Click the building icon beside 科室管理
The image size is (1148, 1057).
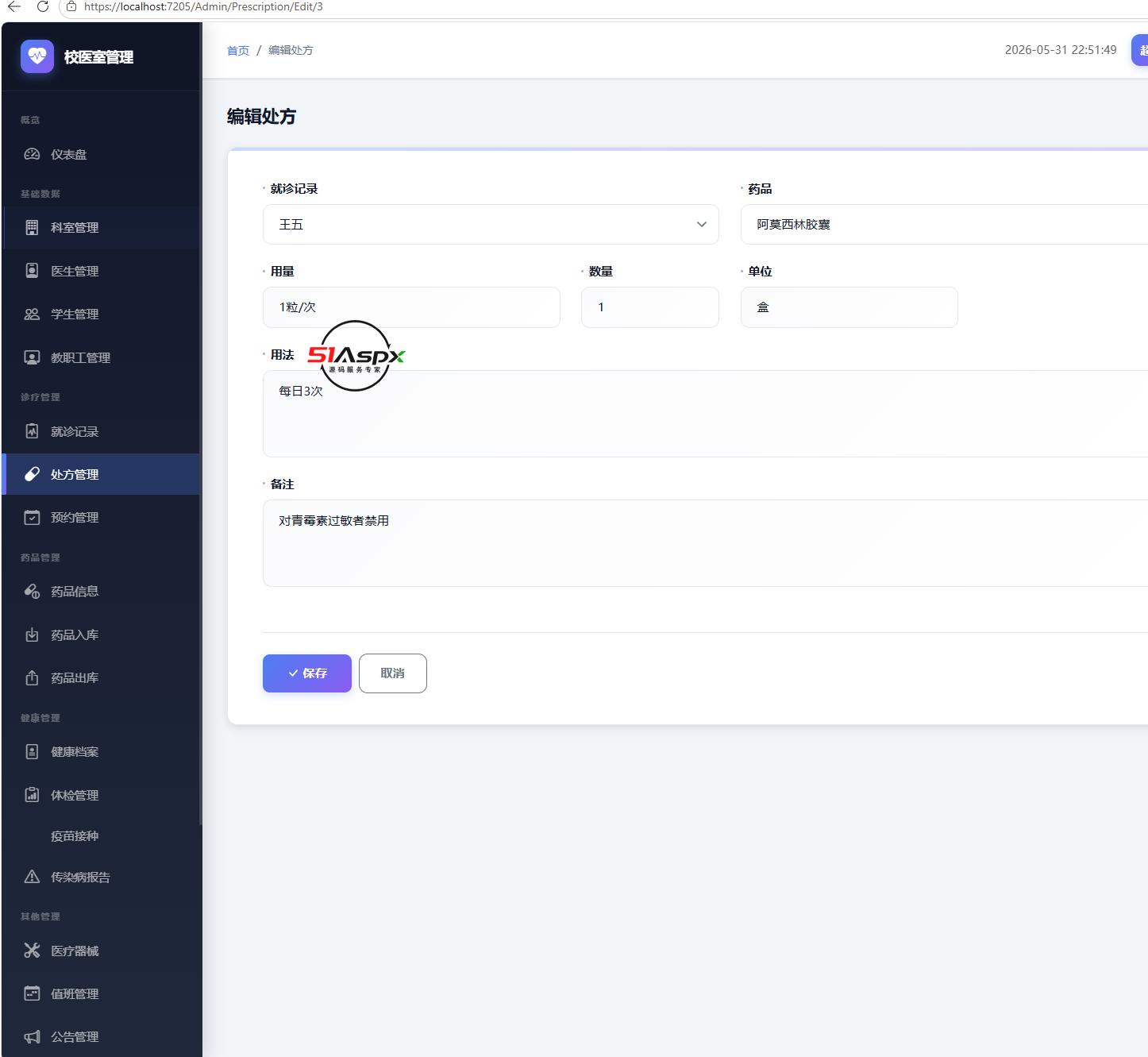coord(32,227)
